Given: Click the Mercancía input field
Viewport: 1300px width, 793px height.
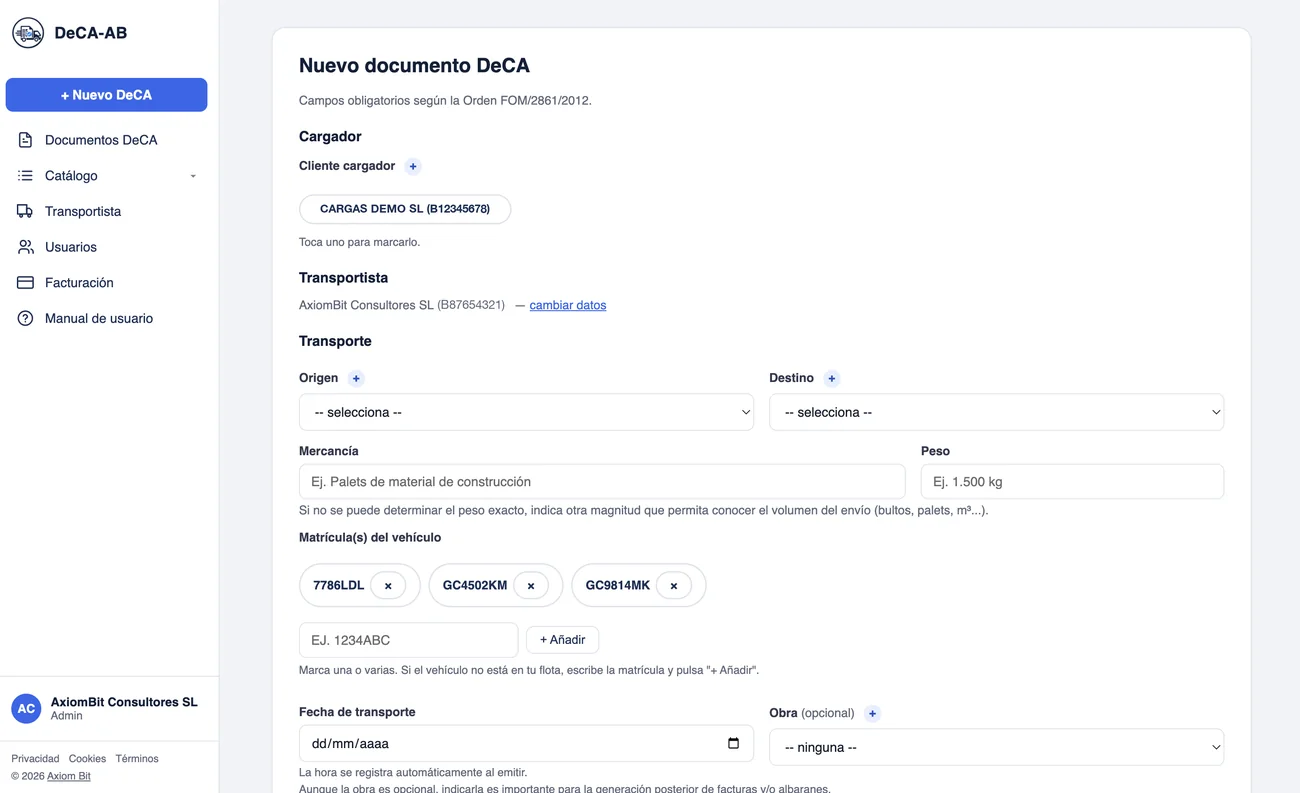Looking at the screenshot, I should 602,481.
